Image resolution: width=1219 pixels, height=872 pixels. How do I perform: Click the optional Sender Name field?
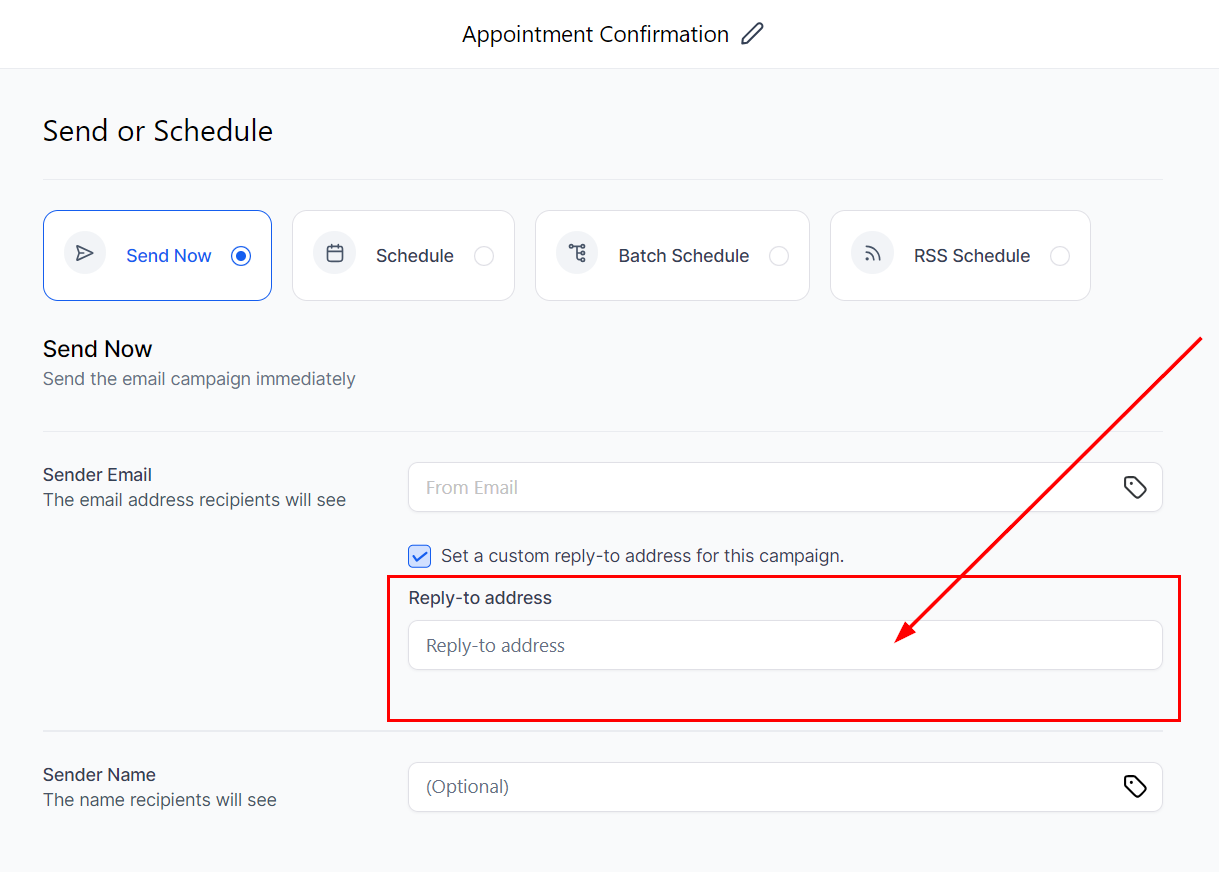tap(760, 787)
